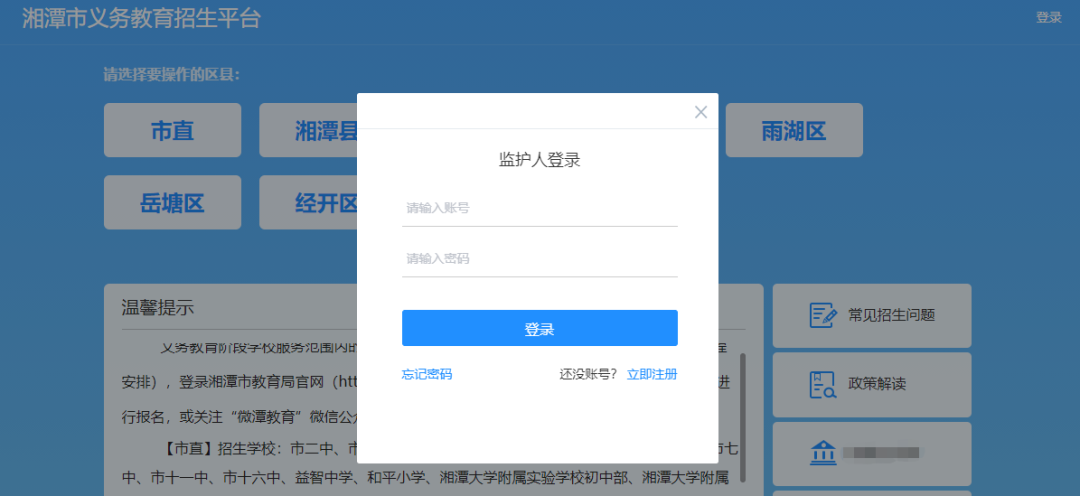Click the 还没账号? text
The image size is (1080, 496).
click(x=588, y=375)
